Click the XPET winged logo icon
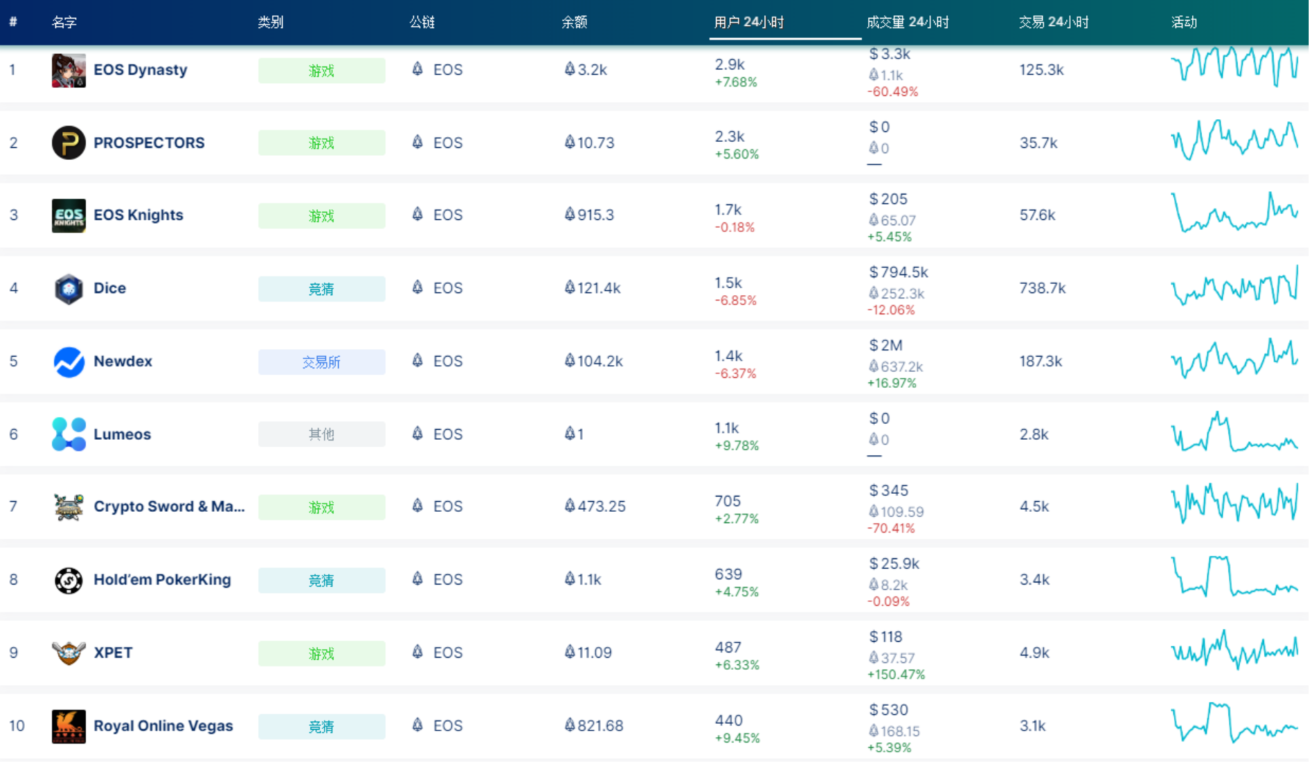The height and width of the screenshot is (768, 1309). pos(69,653)
